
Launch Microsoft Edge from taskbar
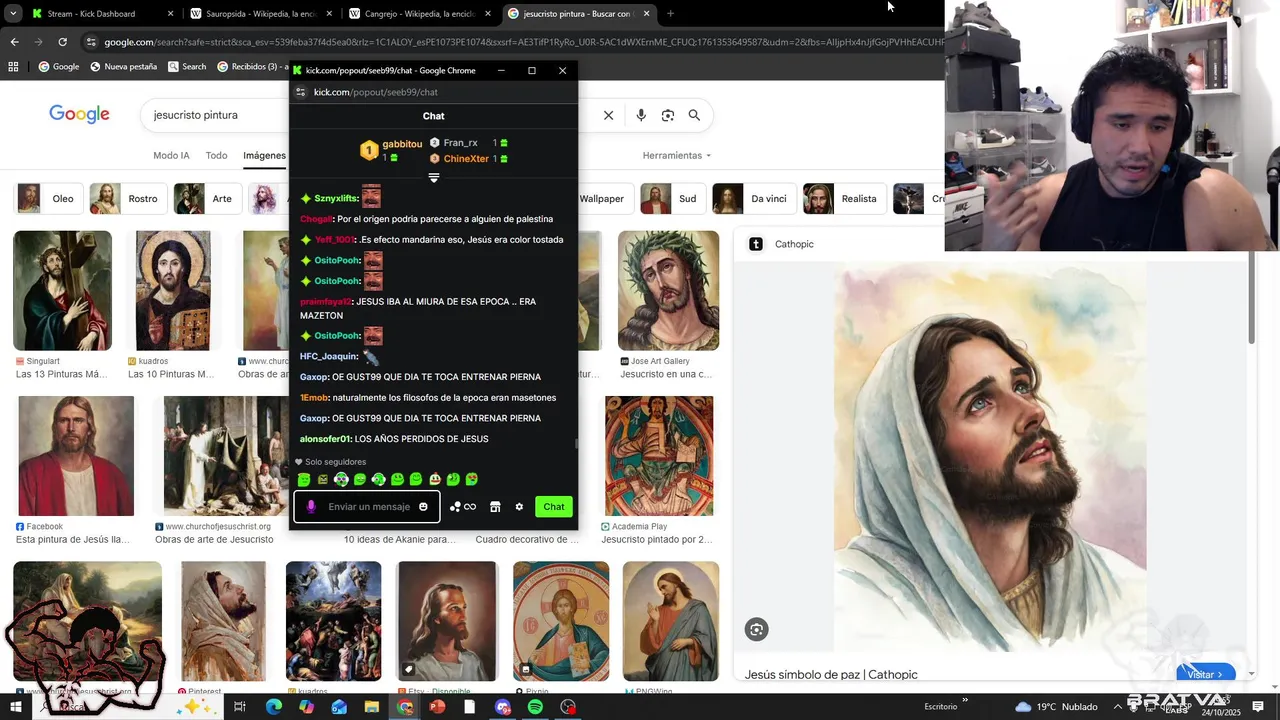273,707
